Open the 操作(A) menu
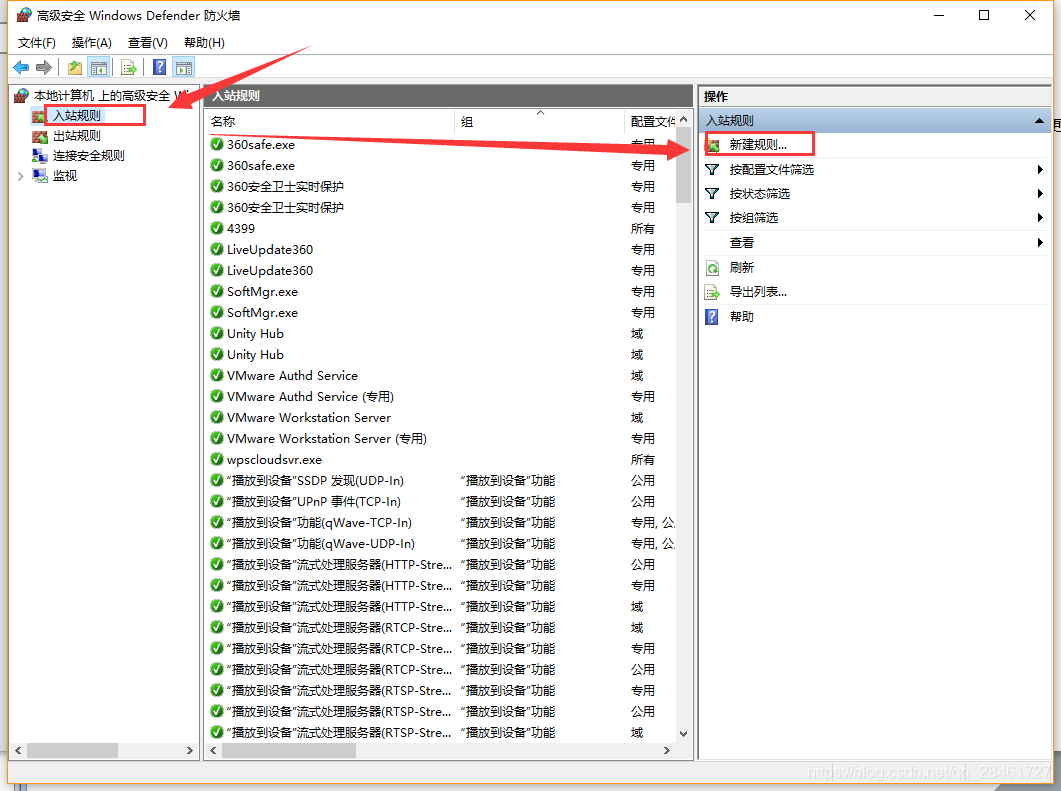The height and width of the screenshot is (791, 1061). (91, 43)
